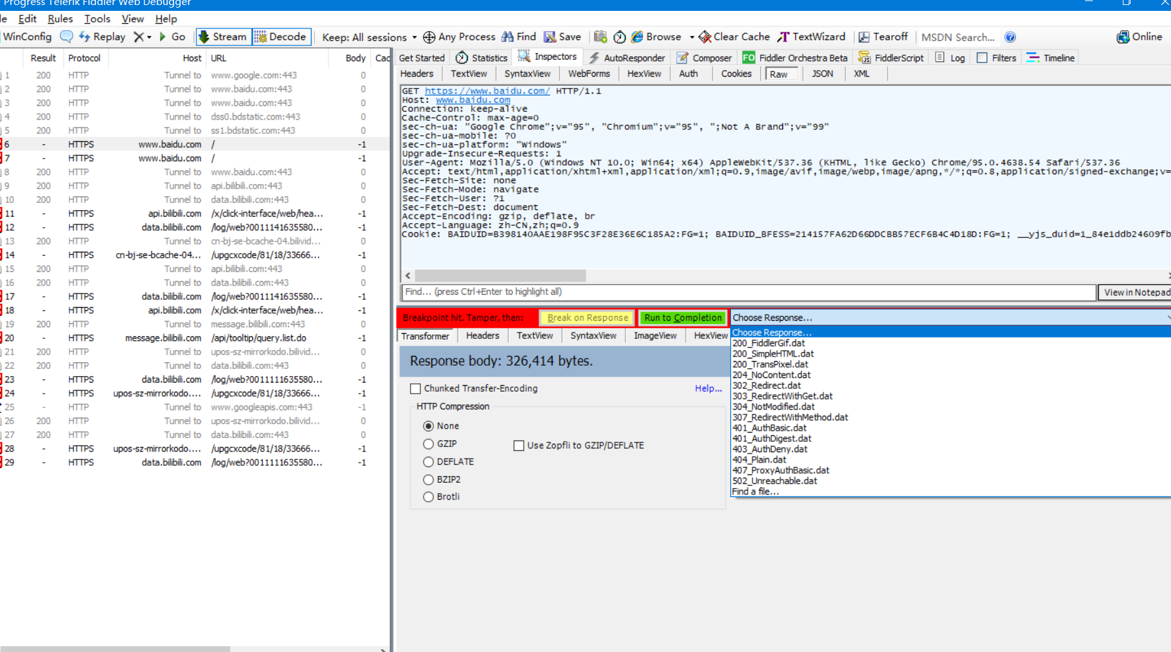Open the Tools menu

click(x=97, y=19)
